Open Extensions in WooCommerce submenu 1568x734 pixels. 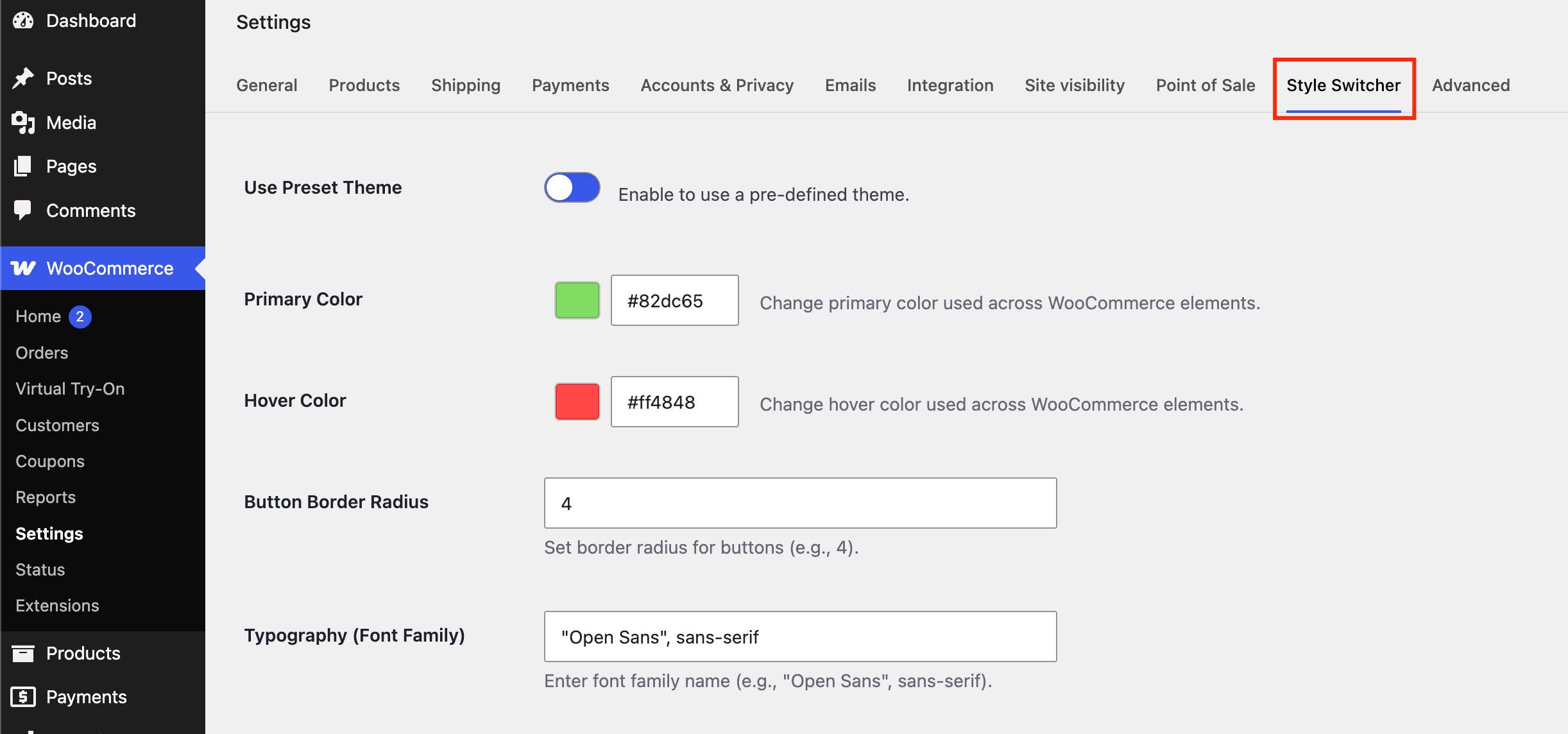(57, 606)
